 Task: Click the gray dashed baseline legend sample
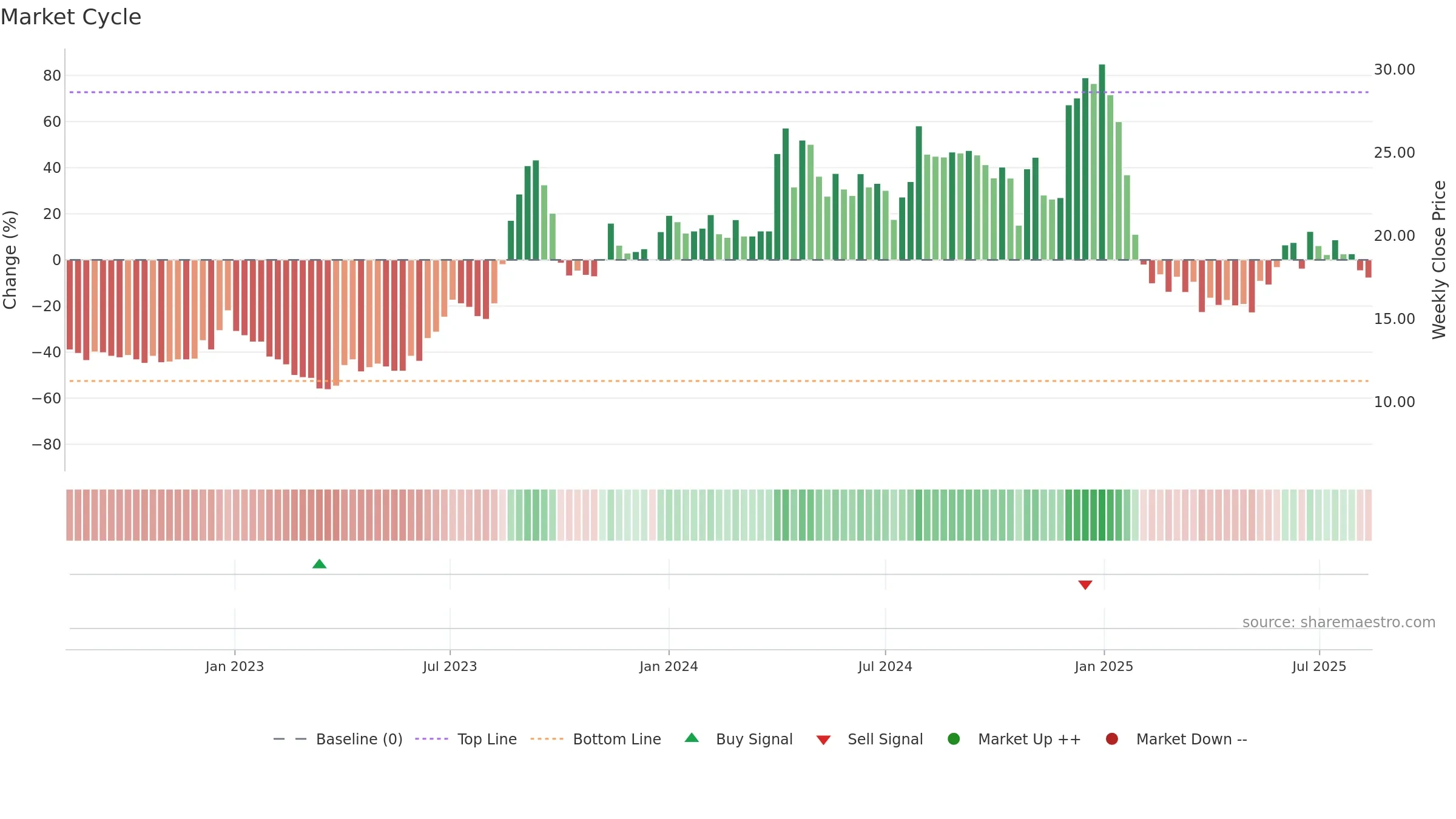290,739
